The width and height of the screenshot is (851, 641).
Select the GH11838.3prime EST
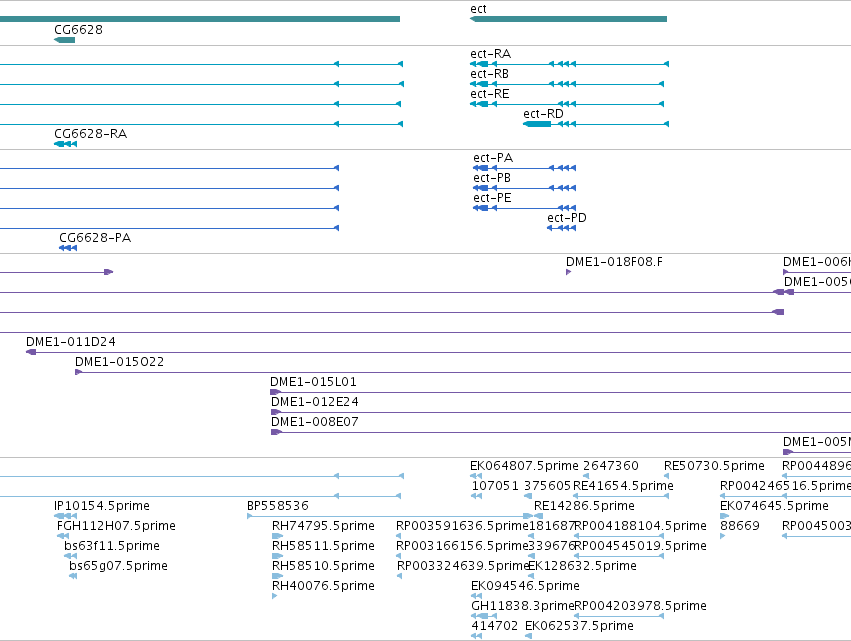coord(484,616)
